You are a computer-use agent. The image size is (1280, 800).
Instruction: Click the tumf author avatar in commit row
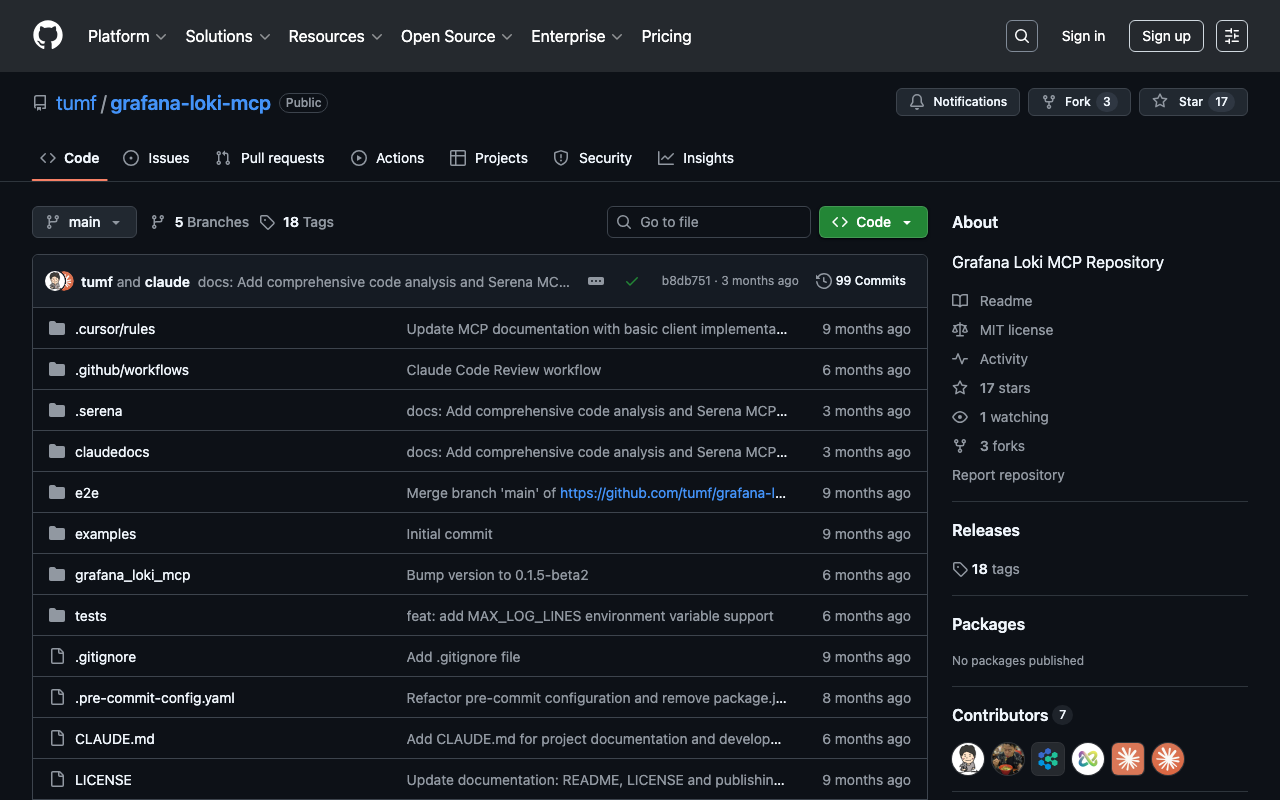coord(55,281)
